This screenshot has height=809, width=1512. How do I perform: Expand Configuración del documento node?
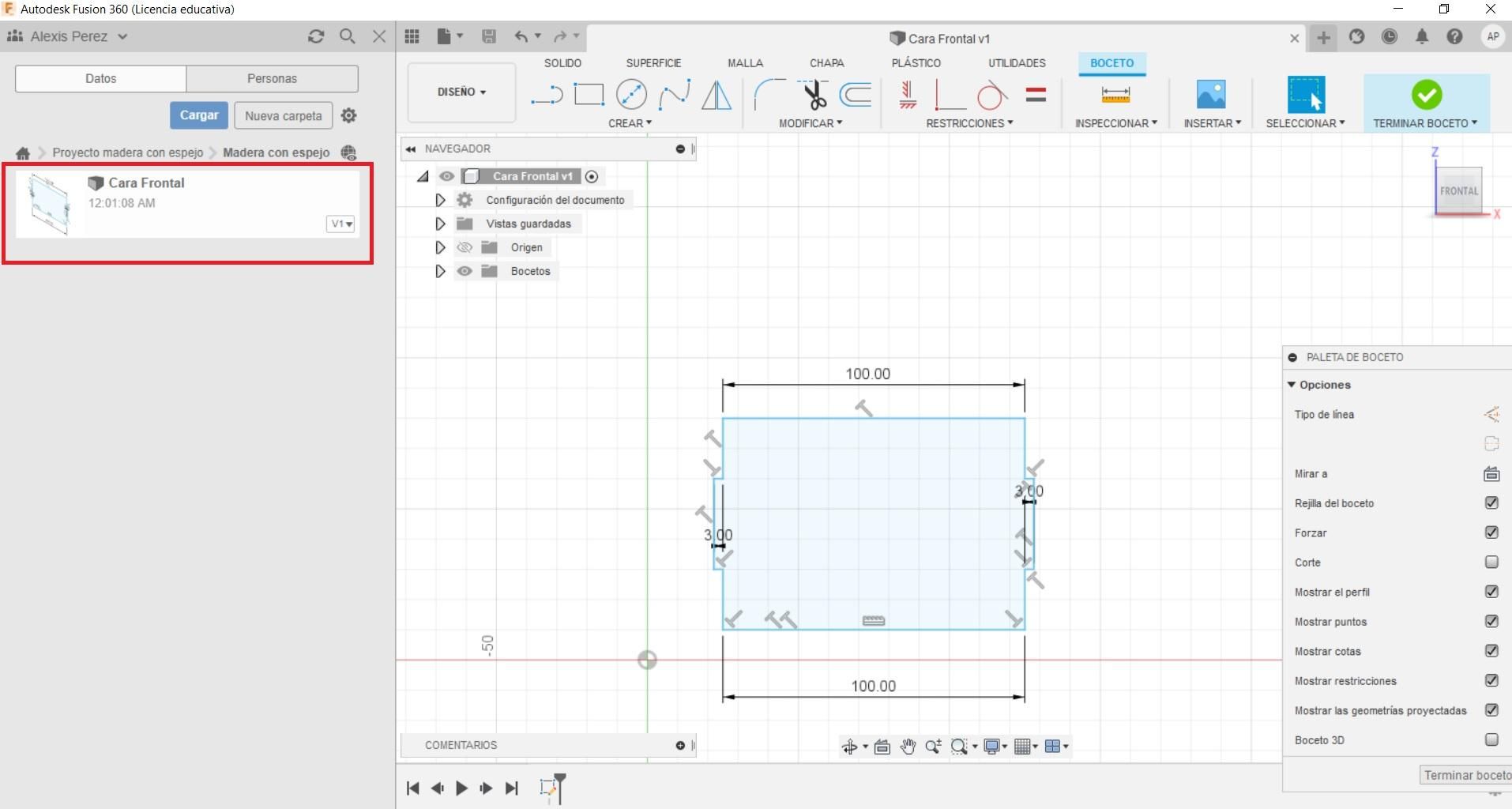click(440, 200)
